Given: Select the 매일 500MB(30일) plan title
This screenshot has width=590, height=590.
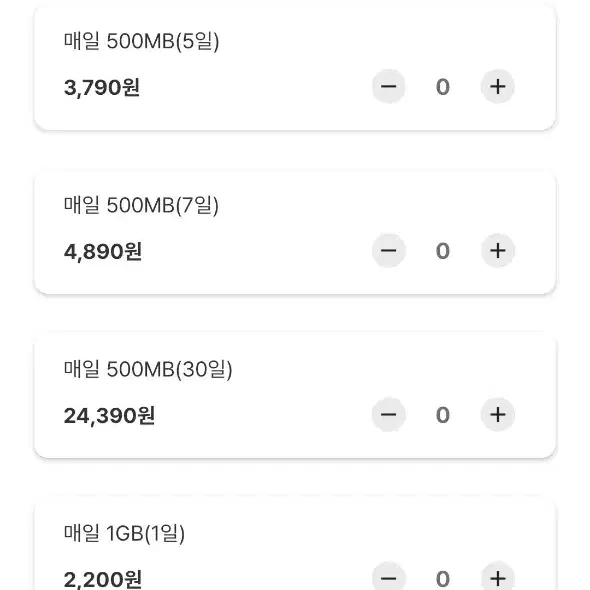Looking at the screenshot, I should 148,369.
